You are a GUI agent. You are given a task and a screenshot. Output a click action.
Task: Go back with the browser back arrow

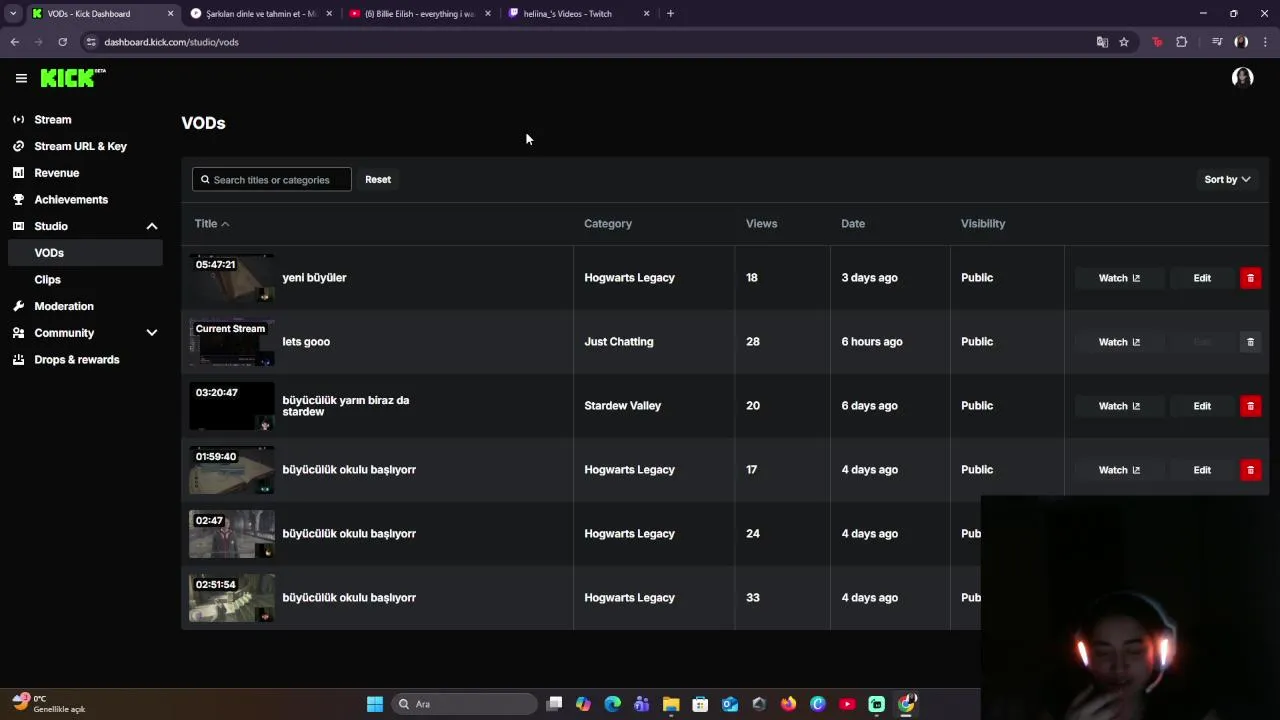pos(14,42)
